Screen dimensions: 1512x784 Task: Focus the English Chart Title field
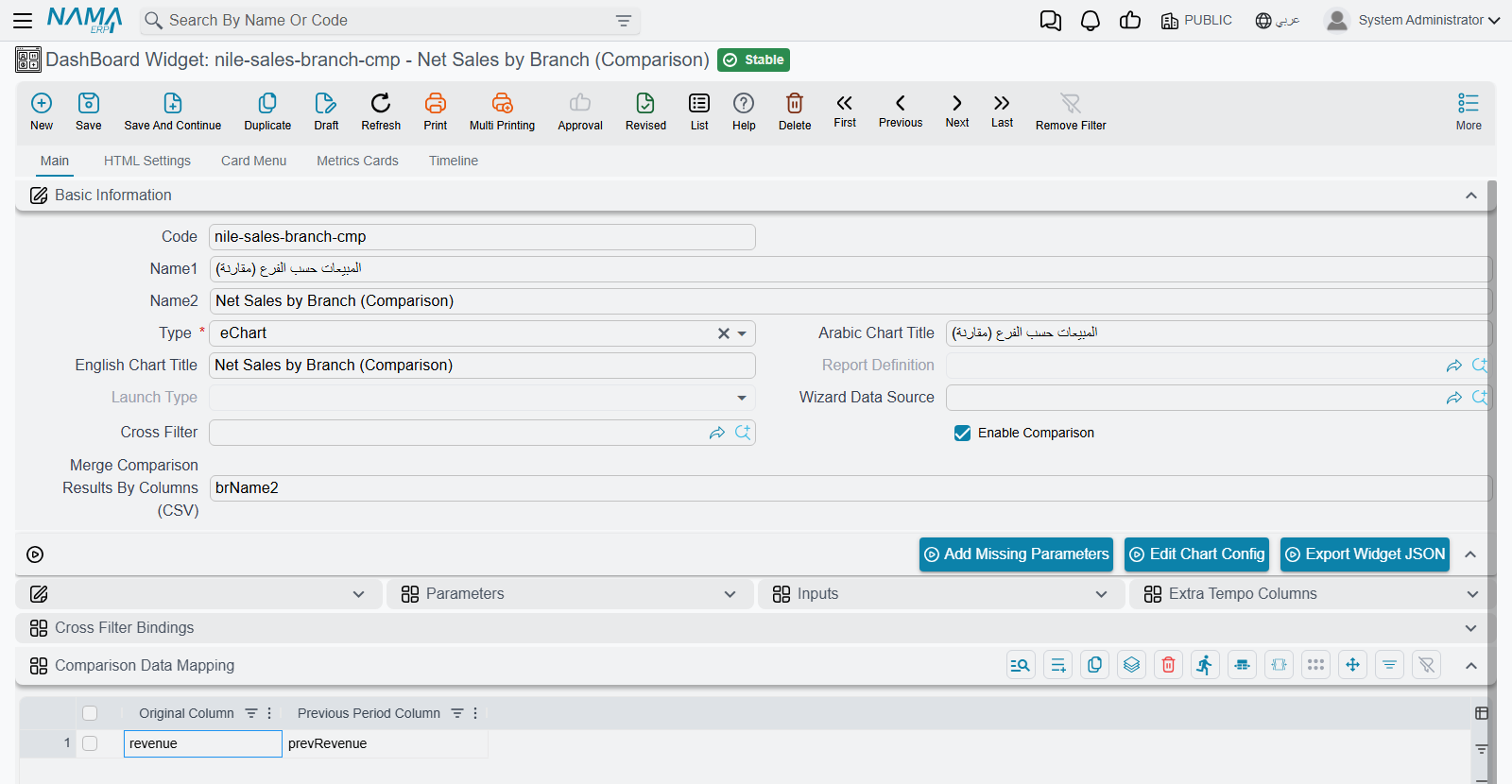pyautogui.click(x=482, y=366)
